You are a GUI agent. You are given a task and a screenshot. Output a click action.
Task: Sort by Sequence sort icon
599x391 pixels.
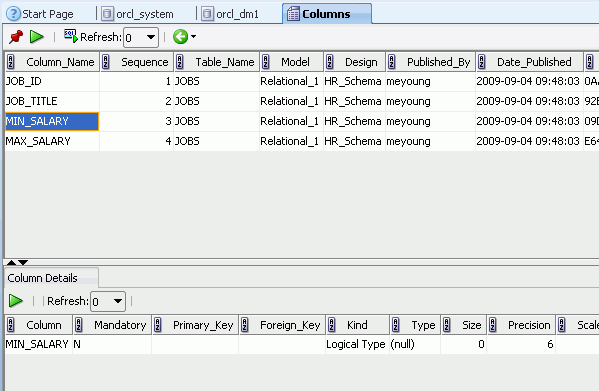(x=106, y=62)
